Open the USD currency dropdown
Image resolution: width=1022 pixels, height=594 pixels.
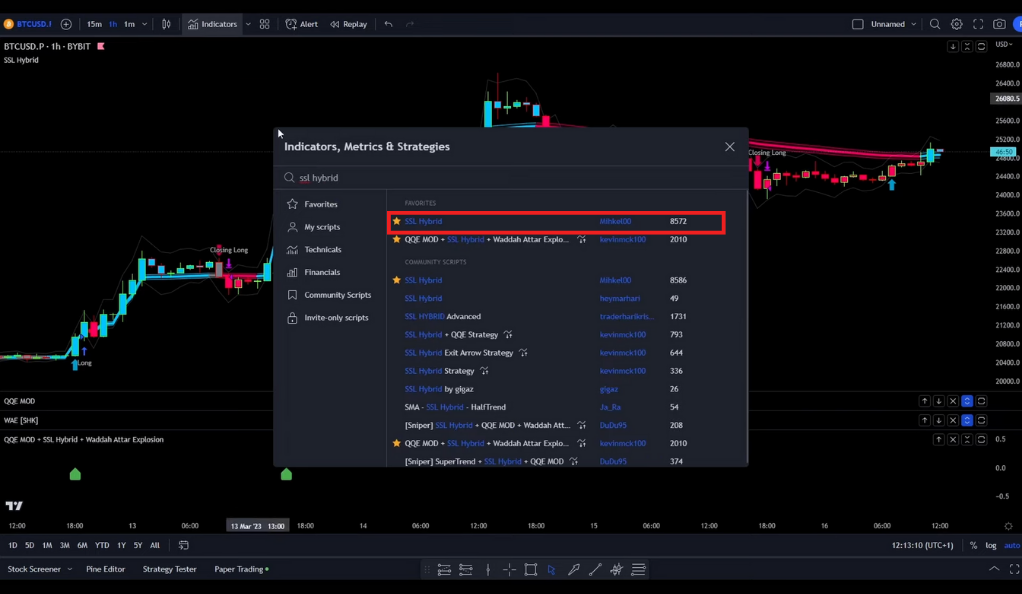pos(1004,44)
